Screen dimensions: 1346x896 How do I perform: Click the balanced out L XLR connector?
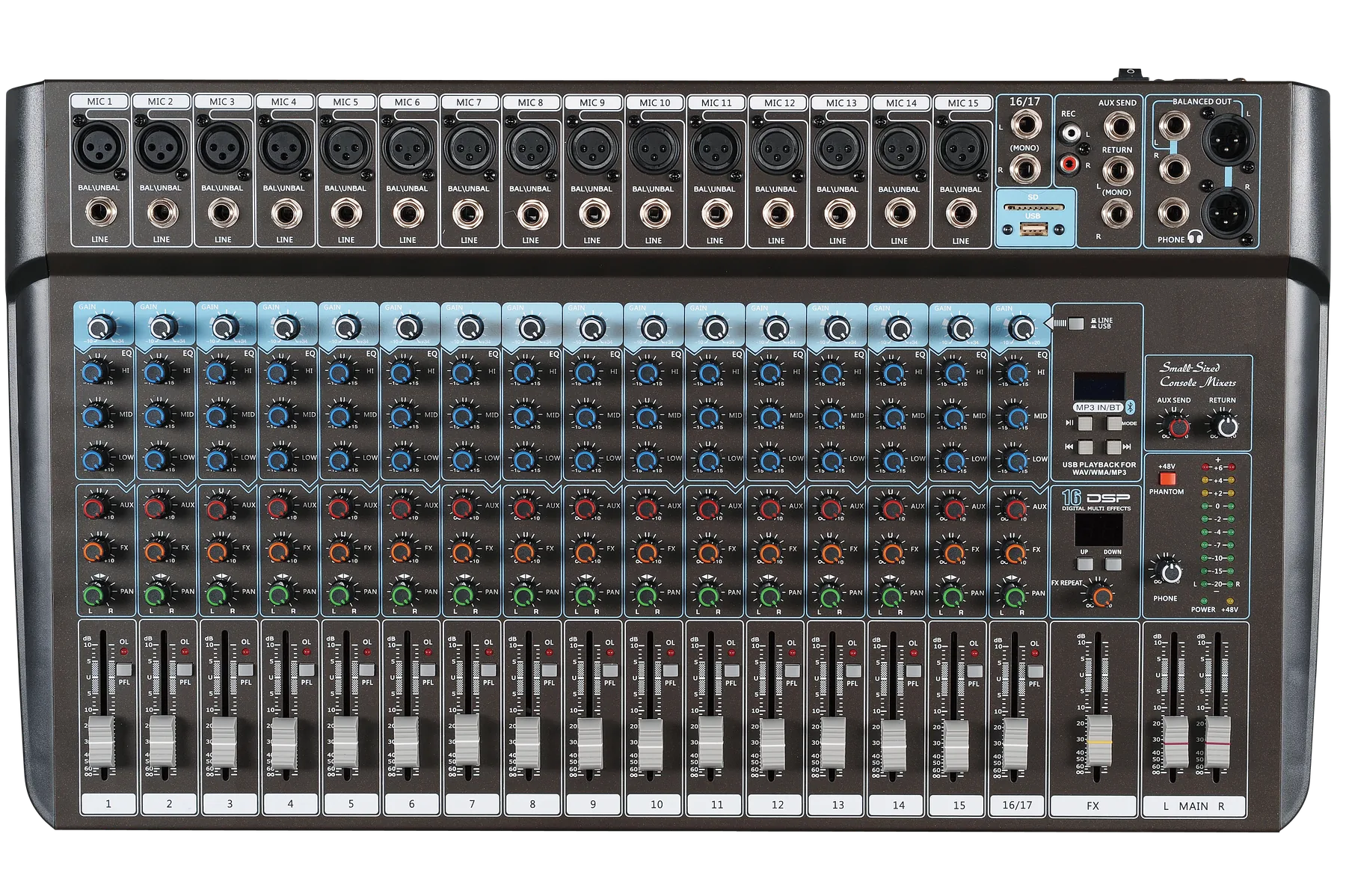pos(1227,138)
